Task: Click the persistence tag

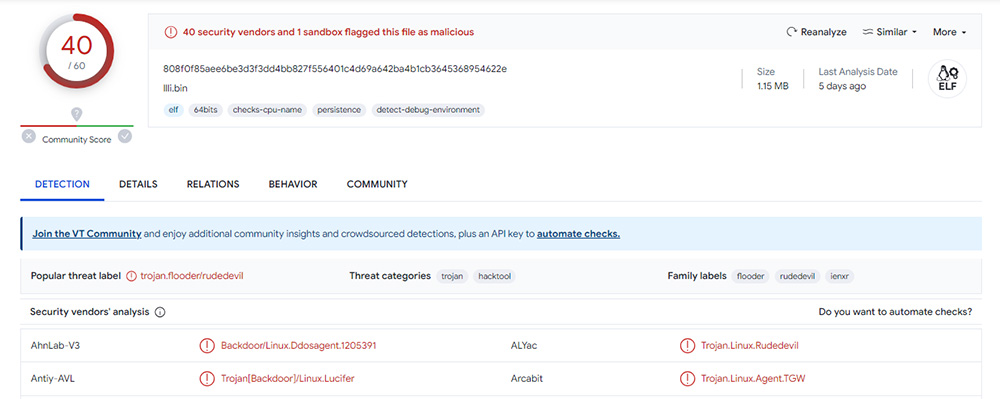Action: (x=339, y=110)
